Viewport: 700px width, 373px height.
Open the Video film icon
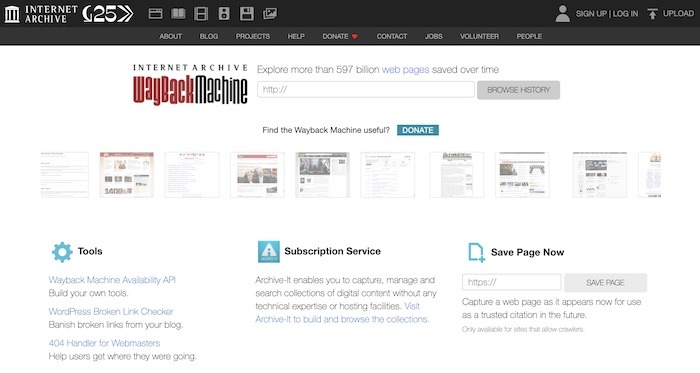click(201, 14)
